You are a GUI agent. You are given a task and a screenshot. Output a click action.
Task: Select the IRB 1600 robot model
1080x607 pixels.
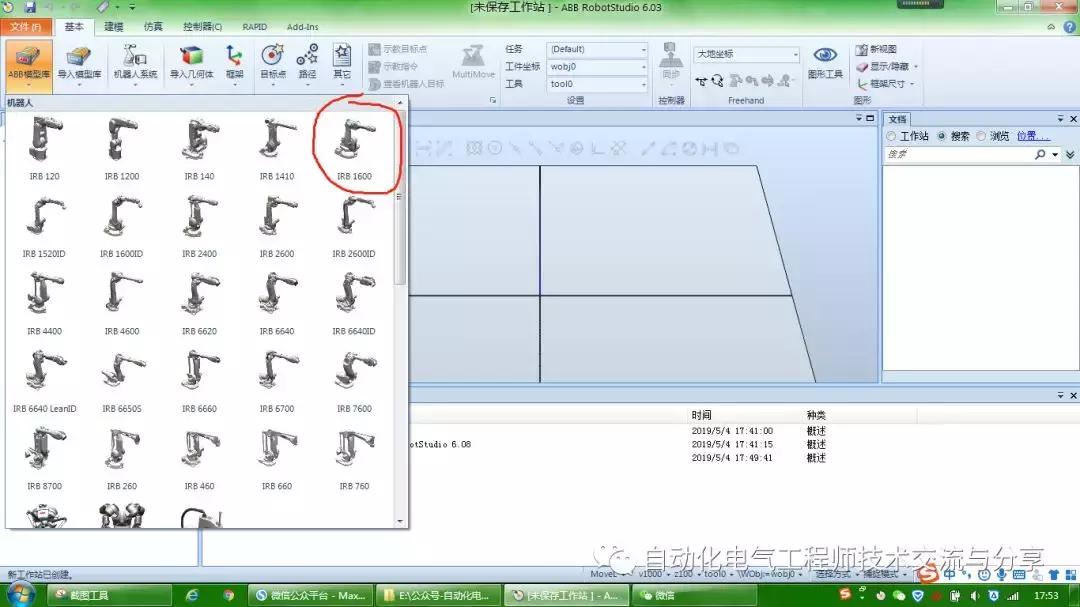tap(354, 146)
